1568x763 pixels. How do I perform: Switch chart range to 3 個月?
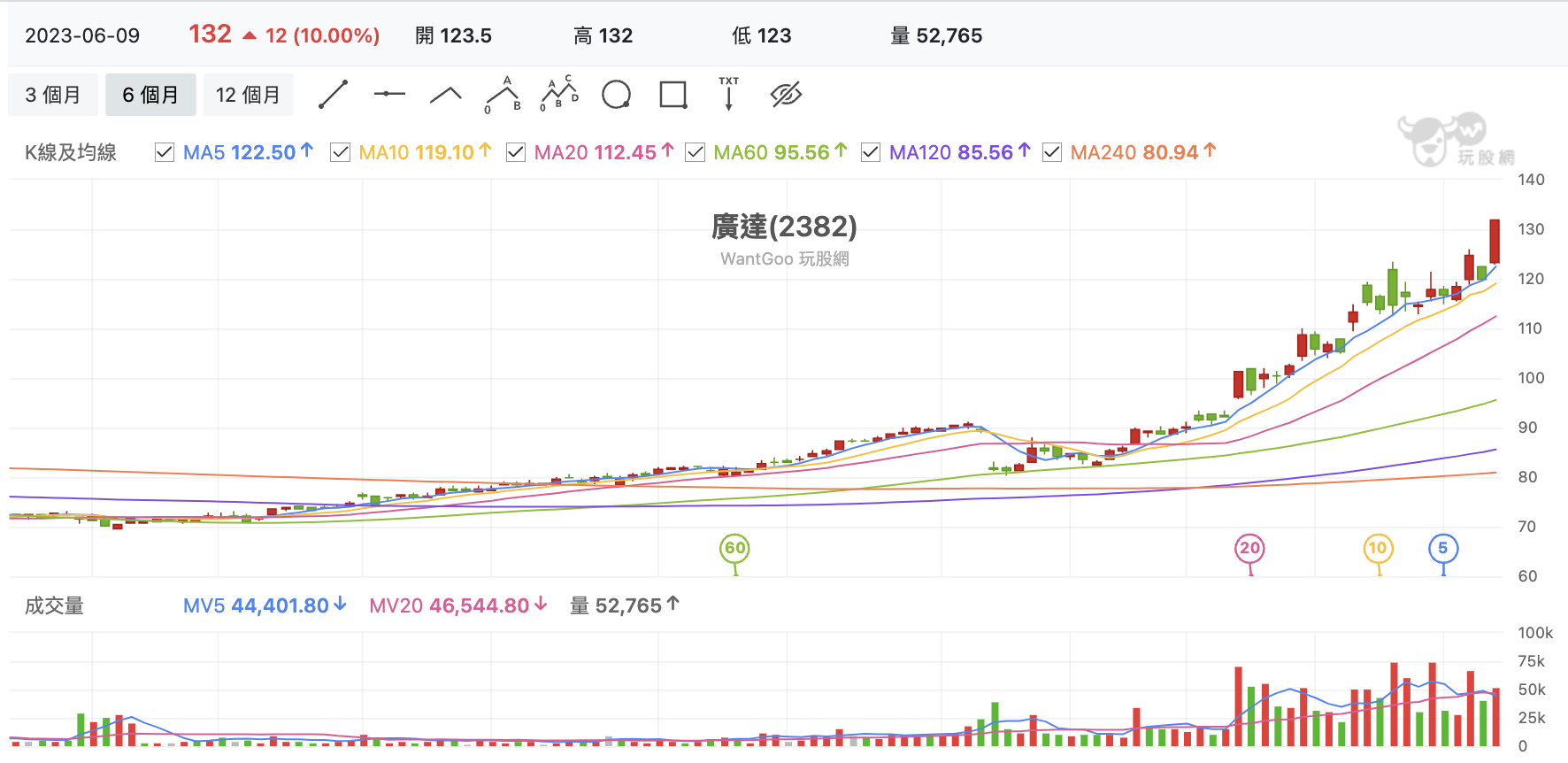53,95
